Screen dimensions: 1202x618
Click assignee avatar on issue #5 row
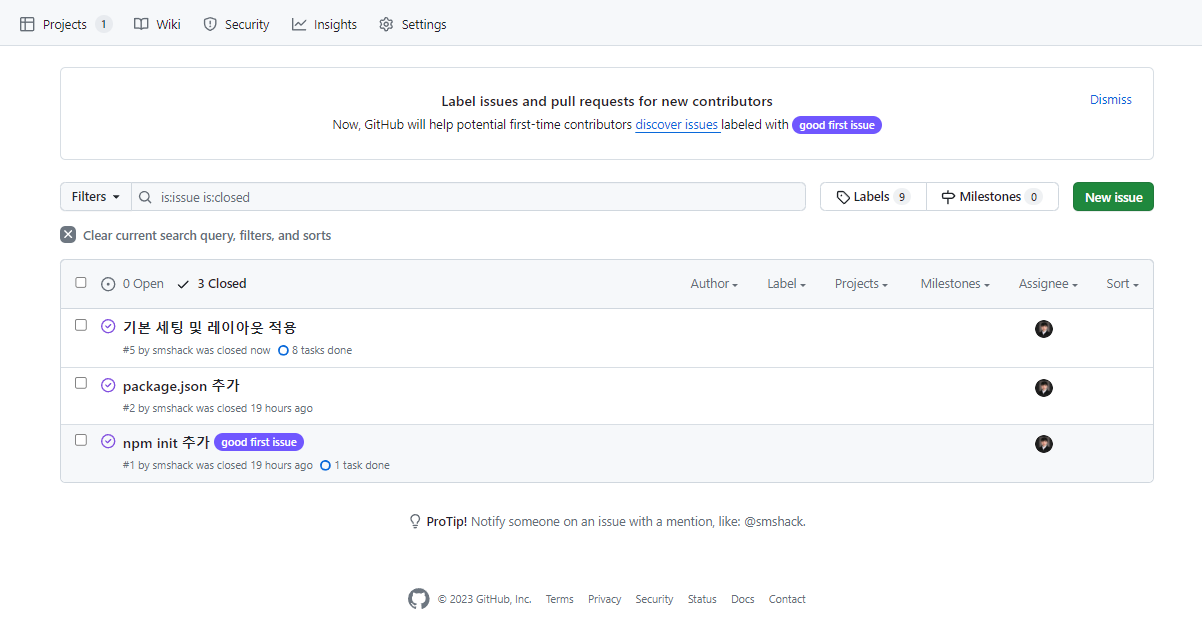[x=1044, y=329]
